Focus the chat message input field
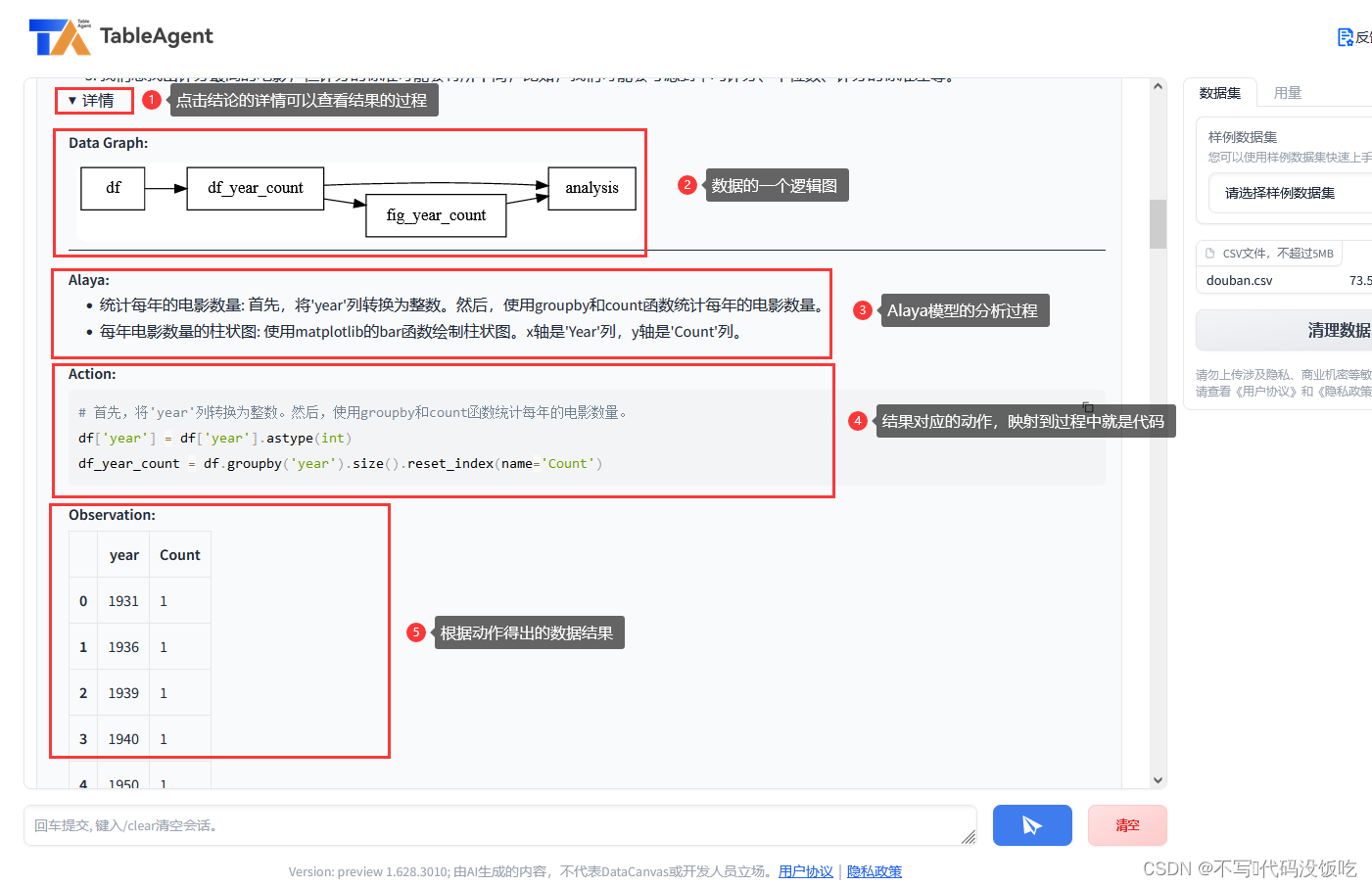This screenshot has height=887, width=1372. (499, 825)
